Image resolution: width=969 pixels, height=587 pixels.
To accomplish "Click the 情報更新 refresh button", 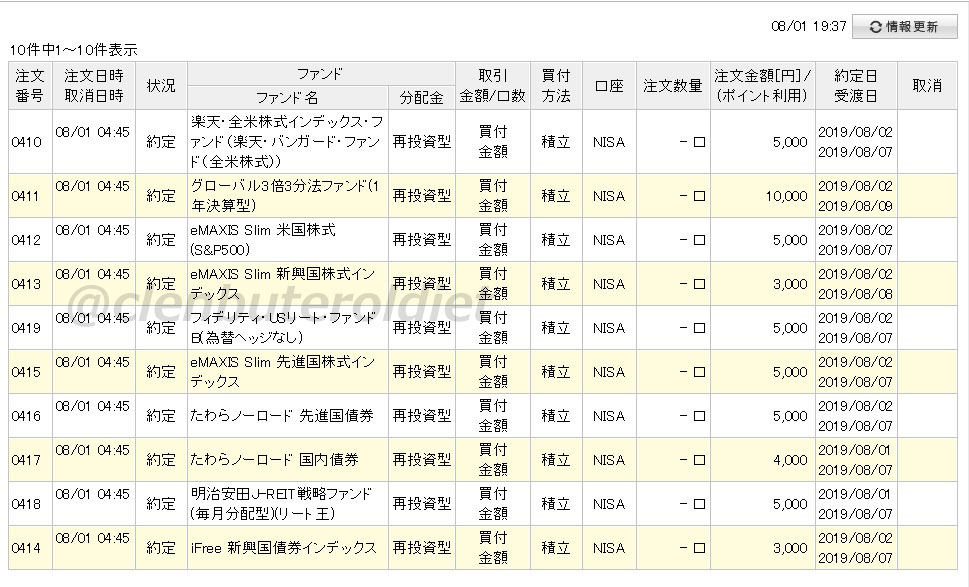I will [x=905, y=27].
